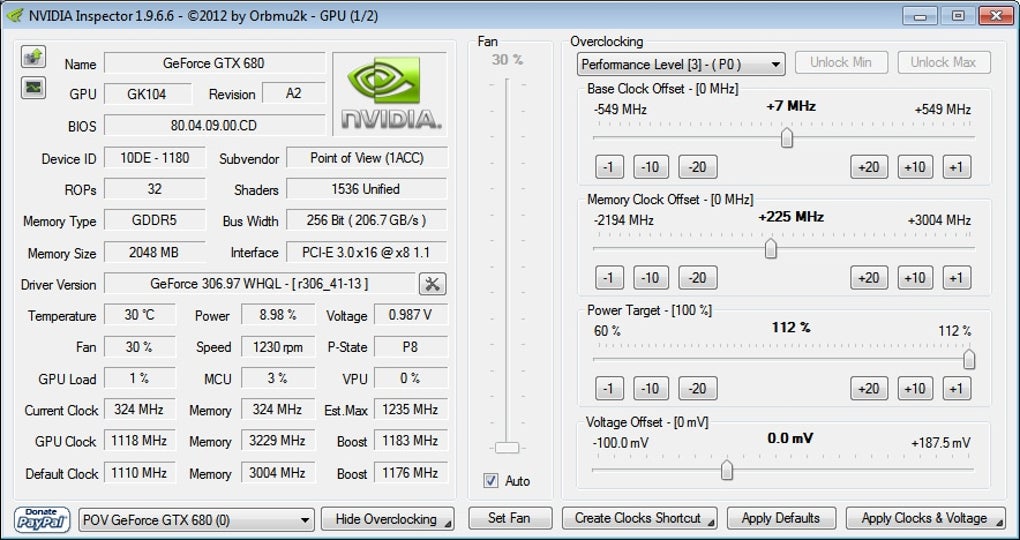
Task: Click the vertical Fan speed slider handle
Action: click(507, 448)
